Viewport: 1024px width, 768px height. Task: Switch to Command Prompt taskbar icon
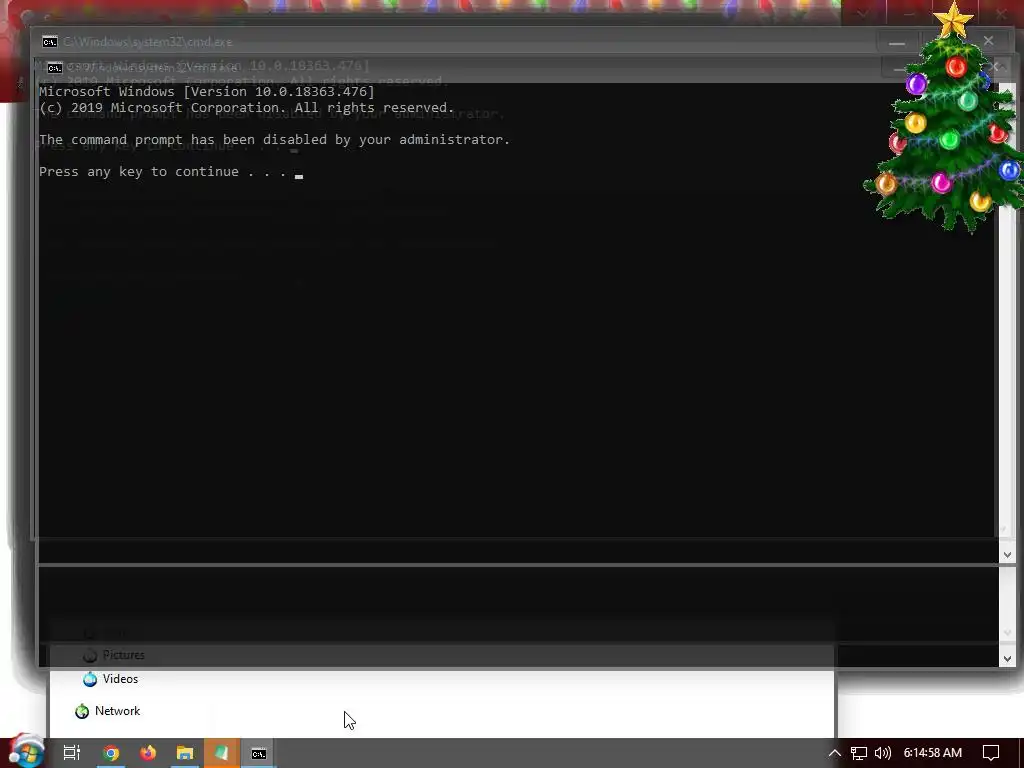tap(259, 753)
